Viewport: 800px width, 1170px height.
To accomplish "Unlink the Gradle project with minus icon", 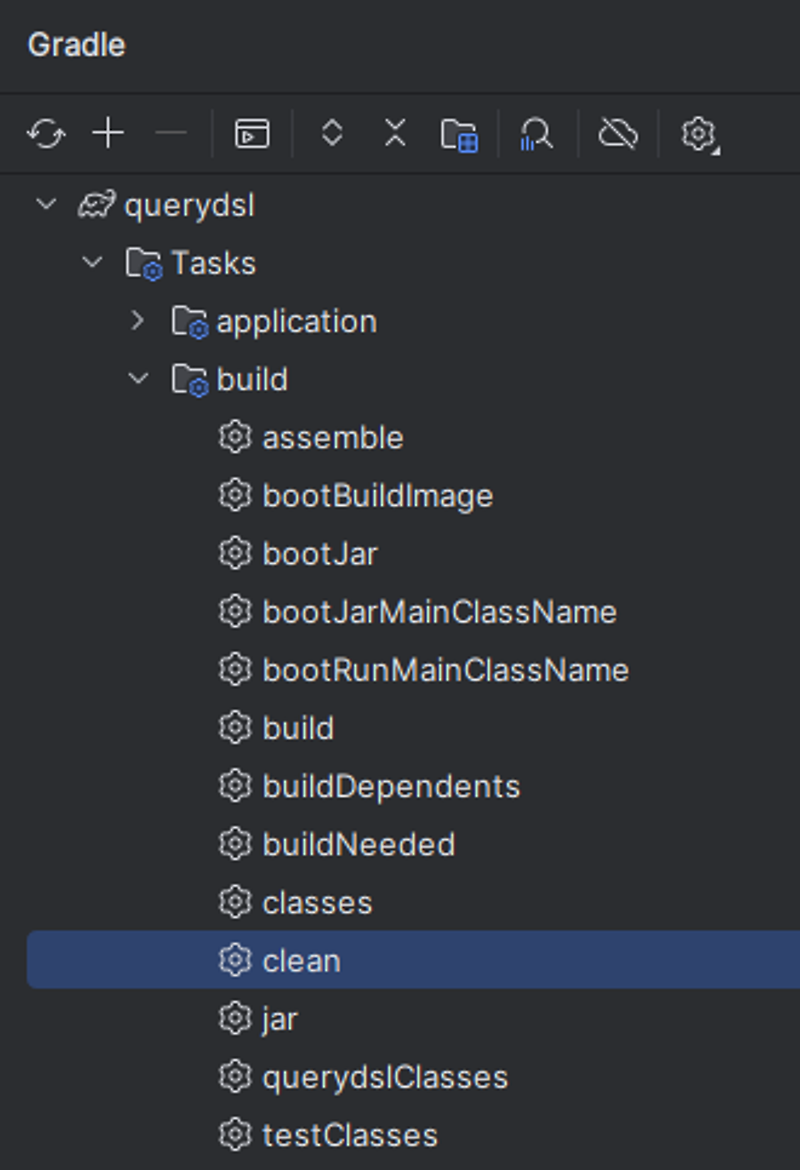I will 170,133.
